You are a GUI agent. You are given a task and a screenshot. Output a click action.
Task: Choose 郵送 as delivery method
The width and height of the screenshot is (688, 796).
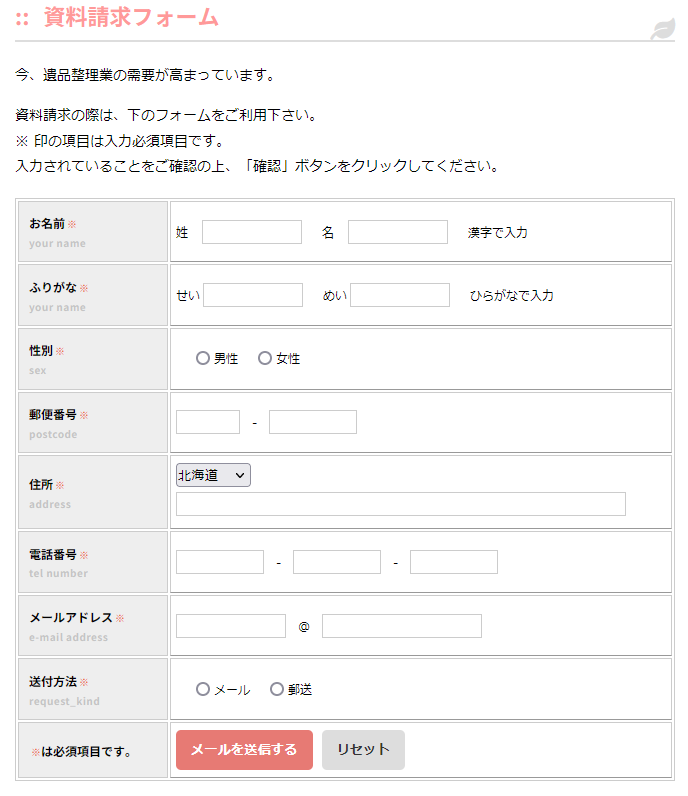pos(277,689)
